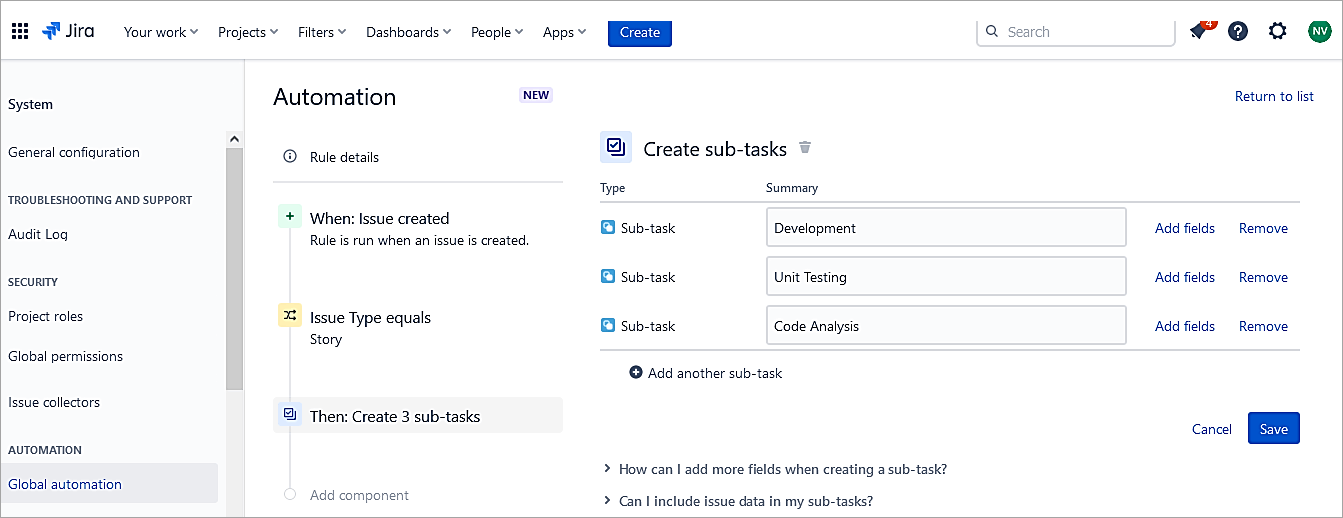The image size is (1343, 518).
Task: Open the notifications bell icon
Action: 1198,31
